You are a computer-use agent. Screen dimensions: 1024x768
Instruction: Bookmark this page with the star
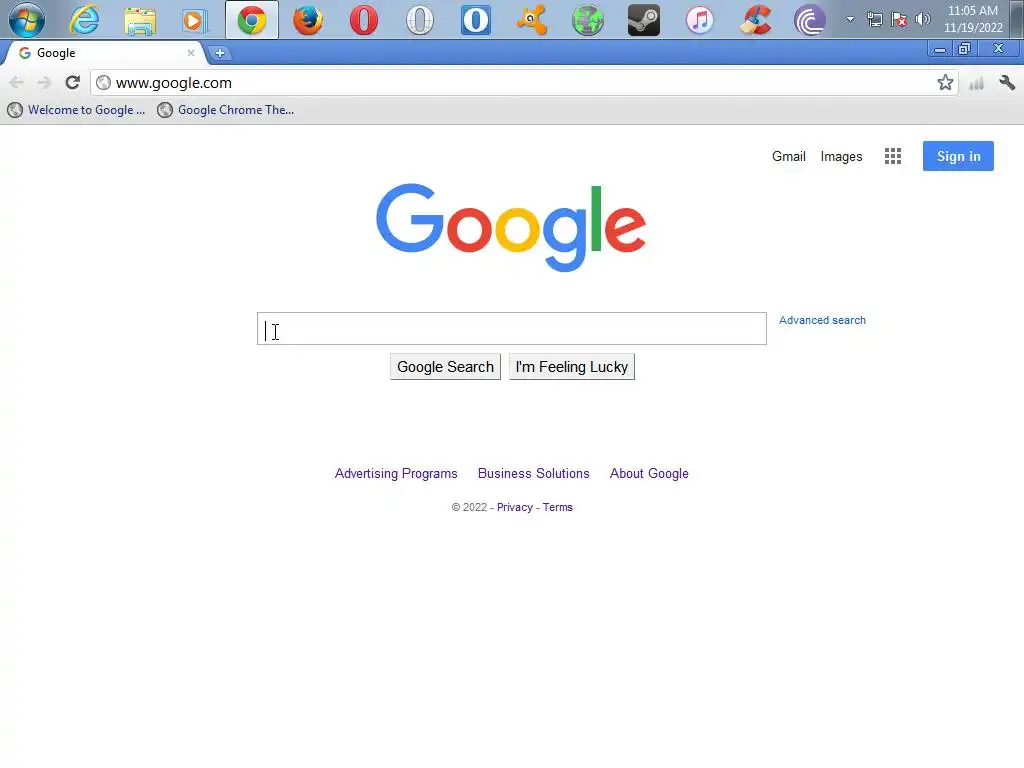pos(945,82)
